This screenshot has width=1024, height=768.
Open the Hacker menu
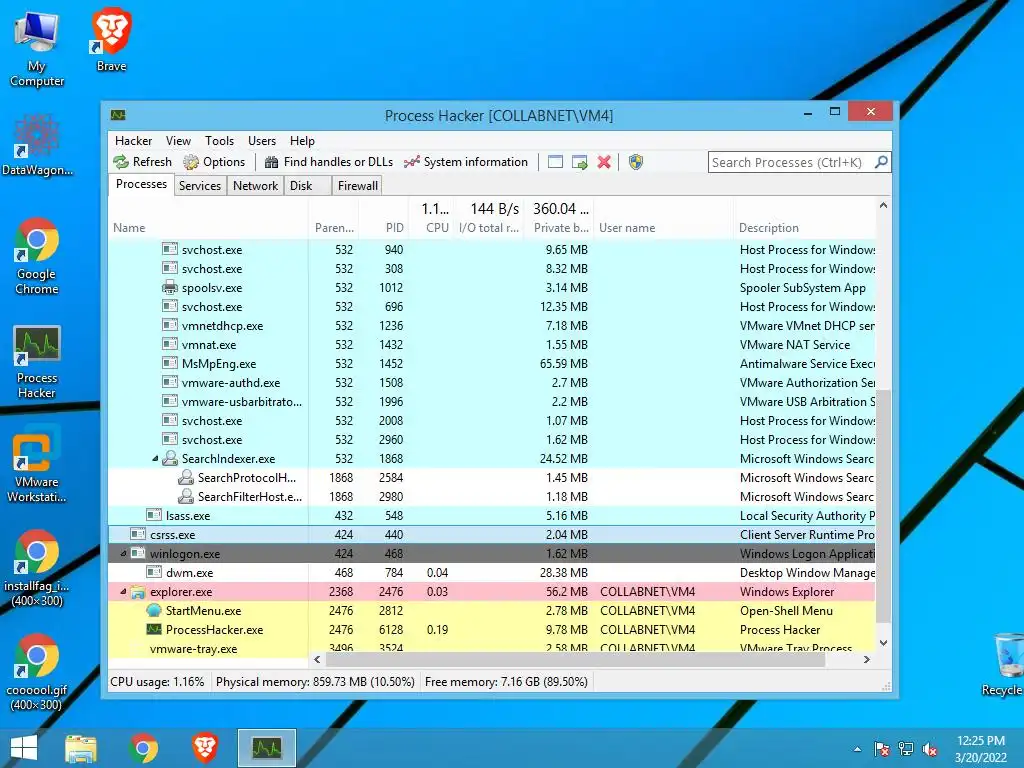[133, 141]
